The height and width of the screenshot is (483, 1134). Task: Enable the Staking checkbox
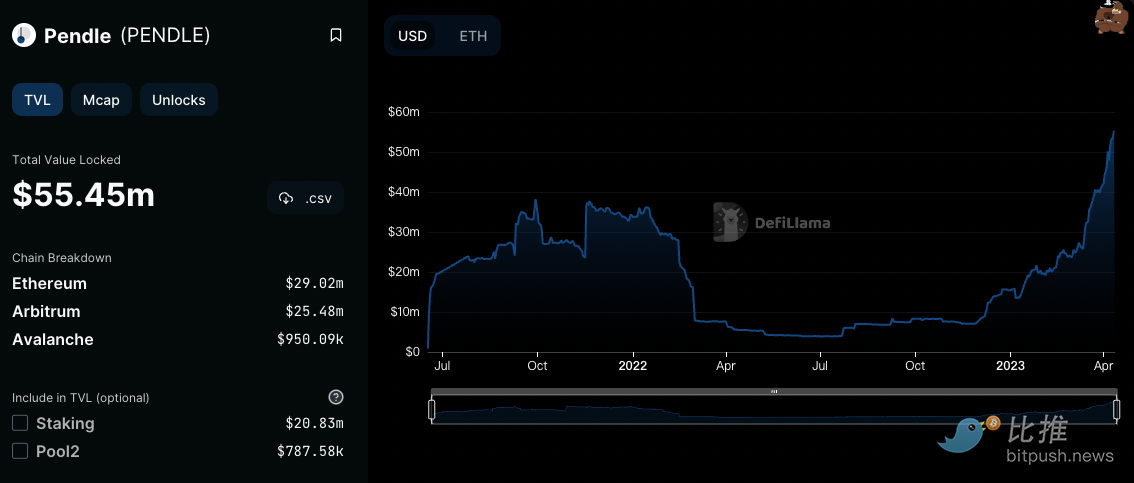[x=20, y=423]
